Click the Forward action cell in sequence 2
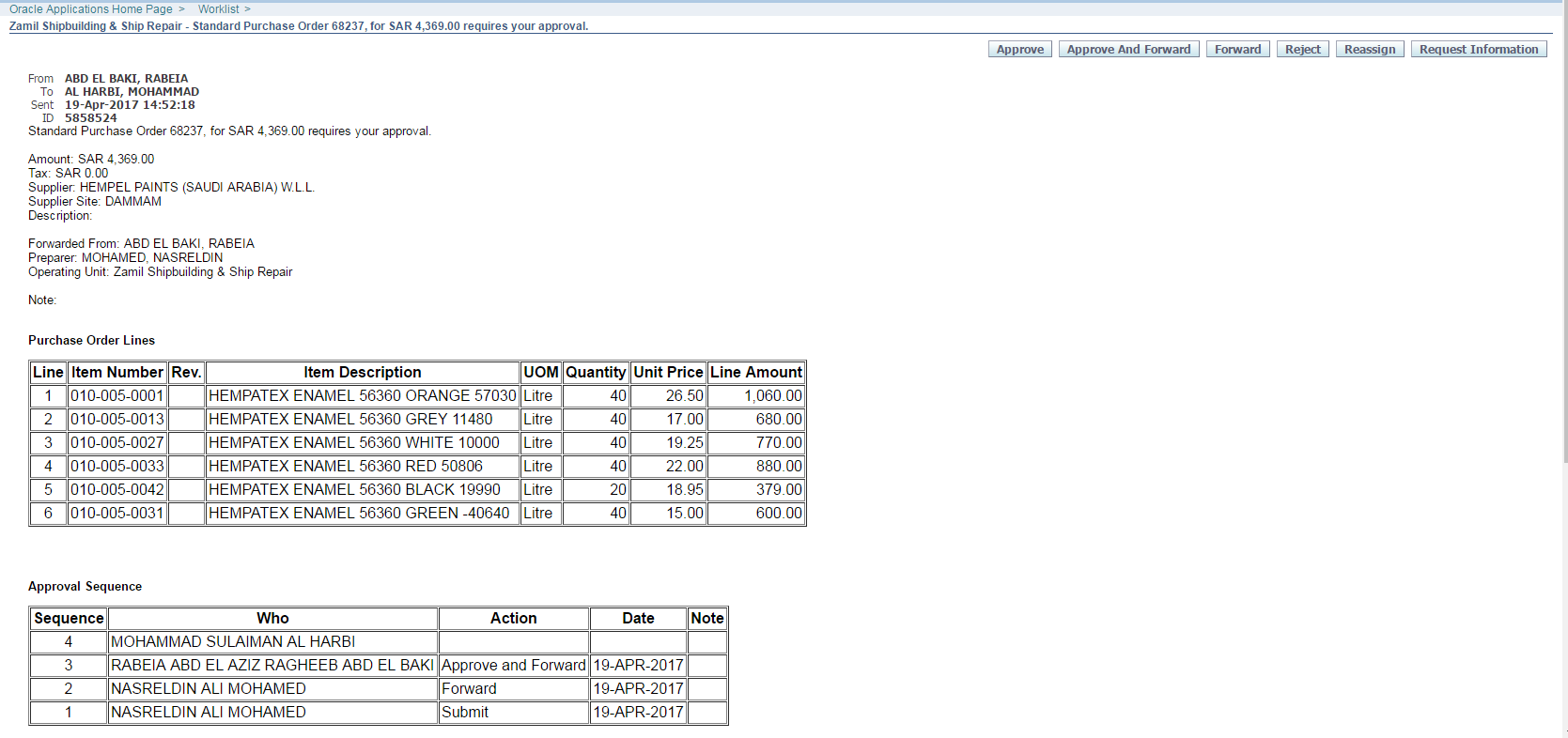Viewport: 1568px width, 738px height. 514,688
